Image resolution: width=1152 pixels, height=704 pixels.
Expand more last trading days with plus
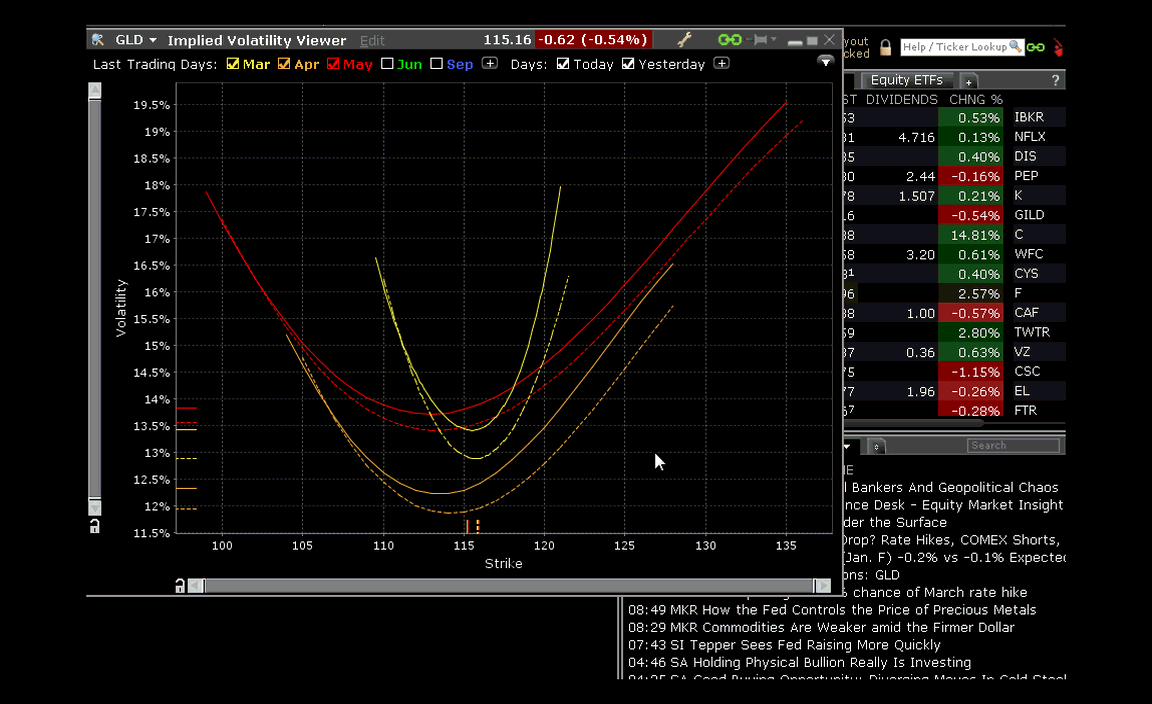point(489,63)
